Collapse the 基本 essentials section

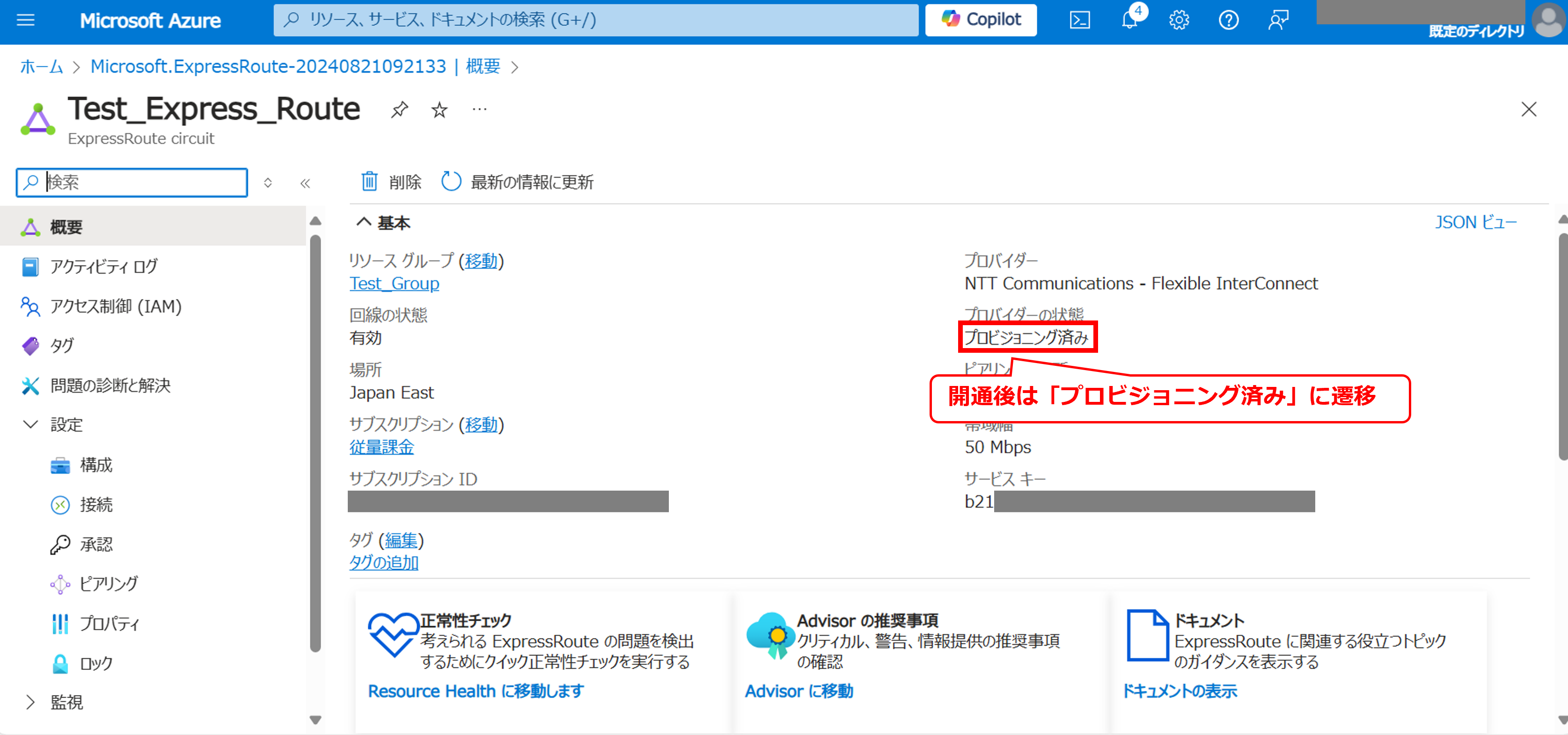click(x=363, y=222)
